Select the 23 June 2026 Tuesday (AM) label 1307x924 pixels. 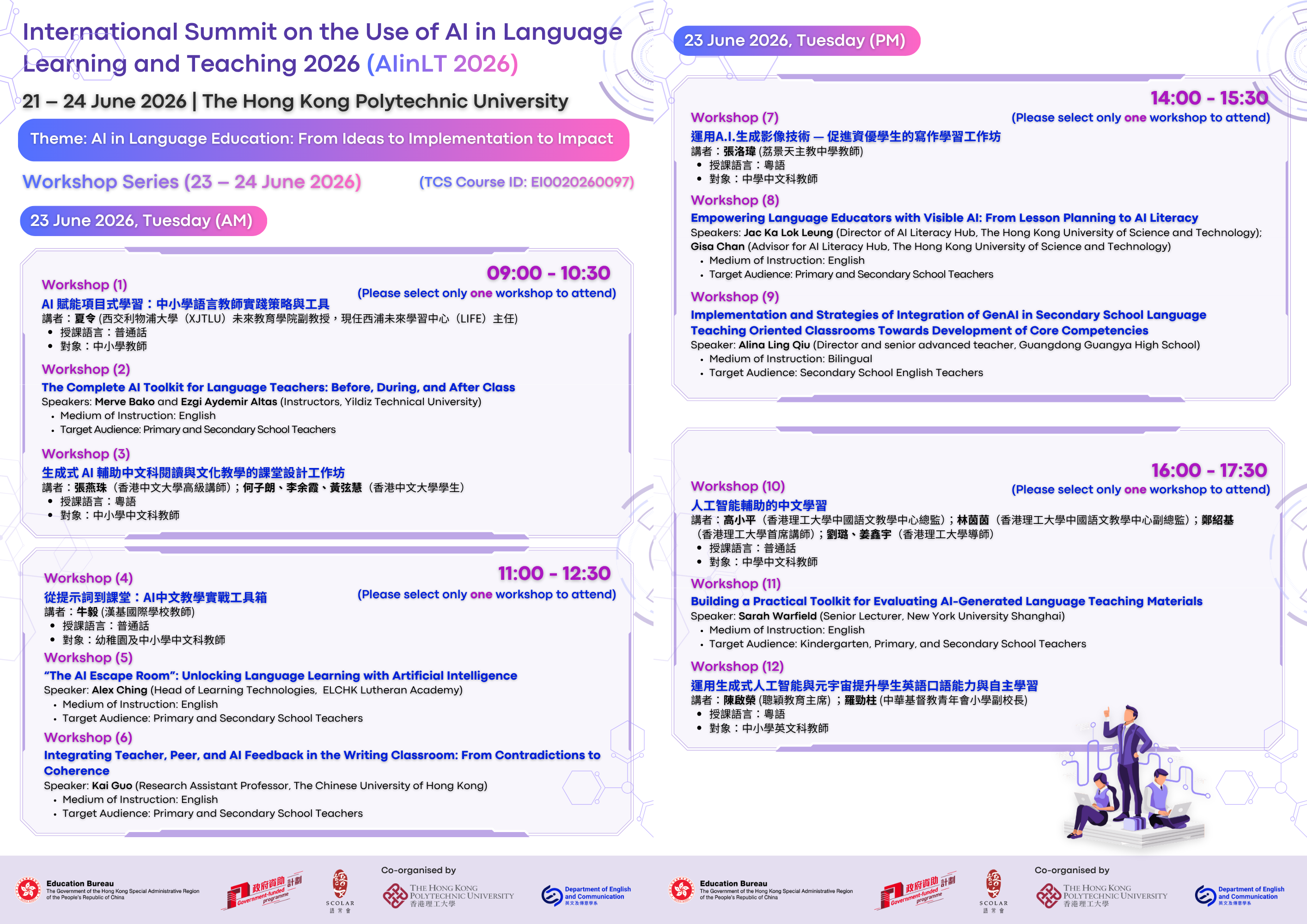(142, 221)
